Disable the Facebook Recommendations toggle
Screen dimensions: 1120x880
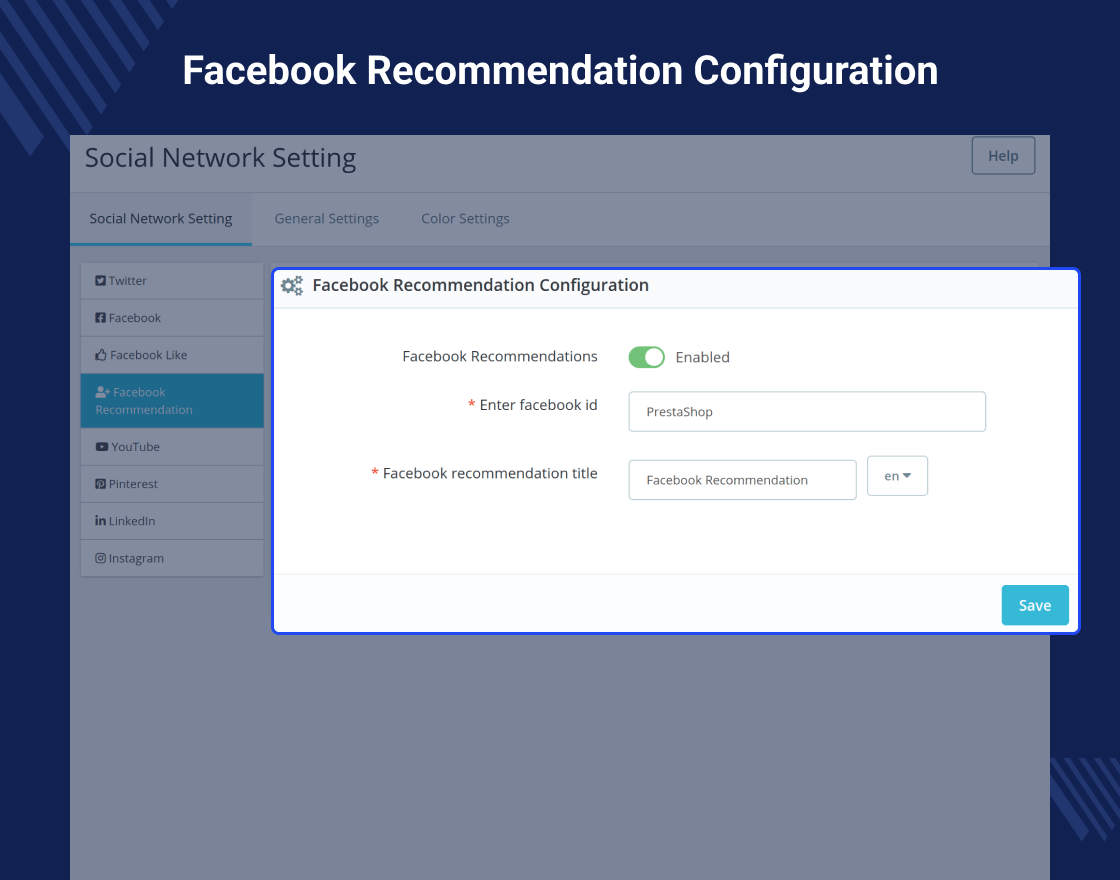click(646, 357)
